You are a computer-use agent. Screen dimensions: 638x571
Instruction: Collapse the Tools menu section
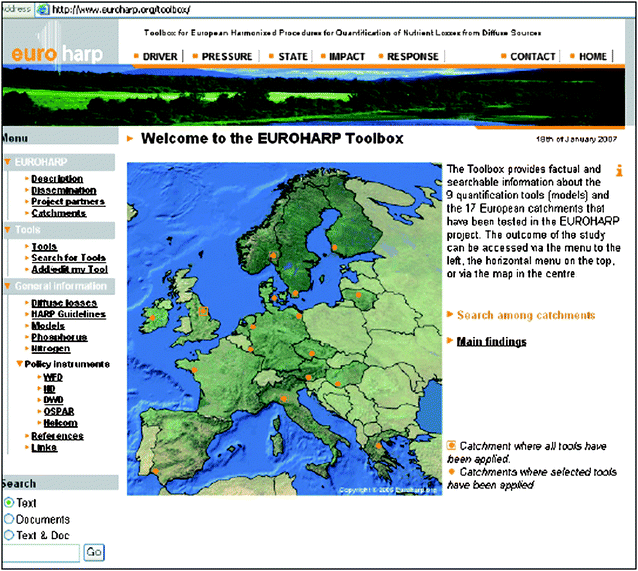click(x=7, y=230)
